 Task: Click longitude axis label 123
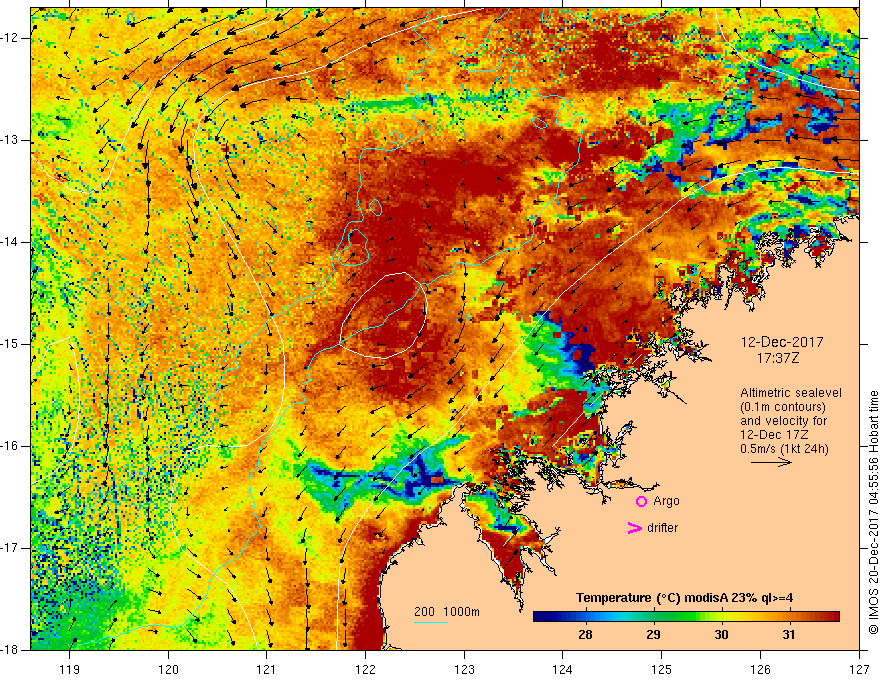tap(464, 669)
